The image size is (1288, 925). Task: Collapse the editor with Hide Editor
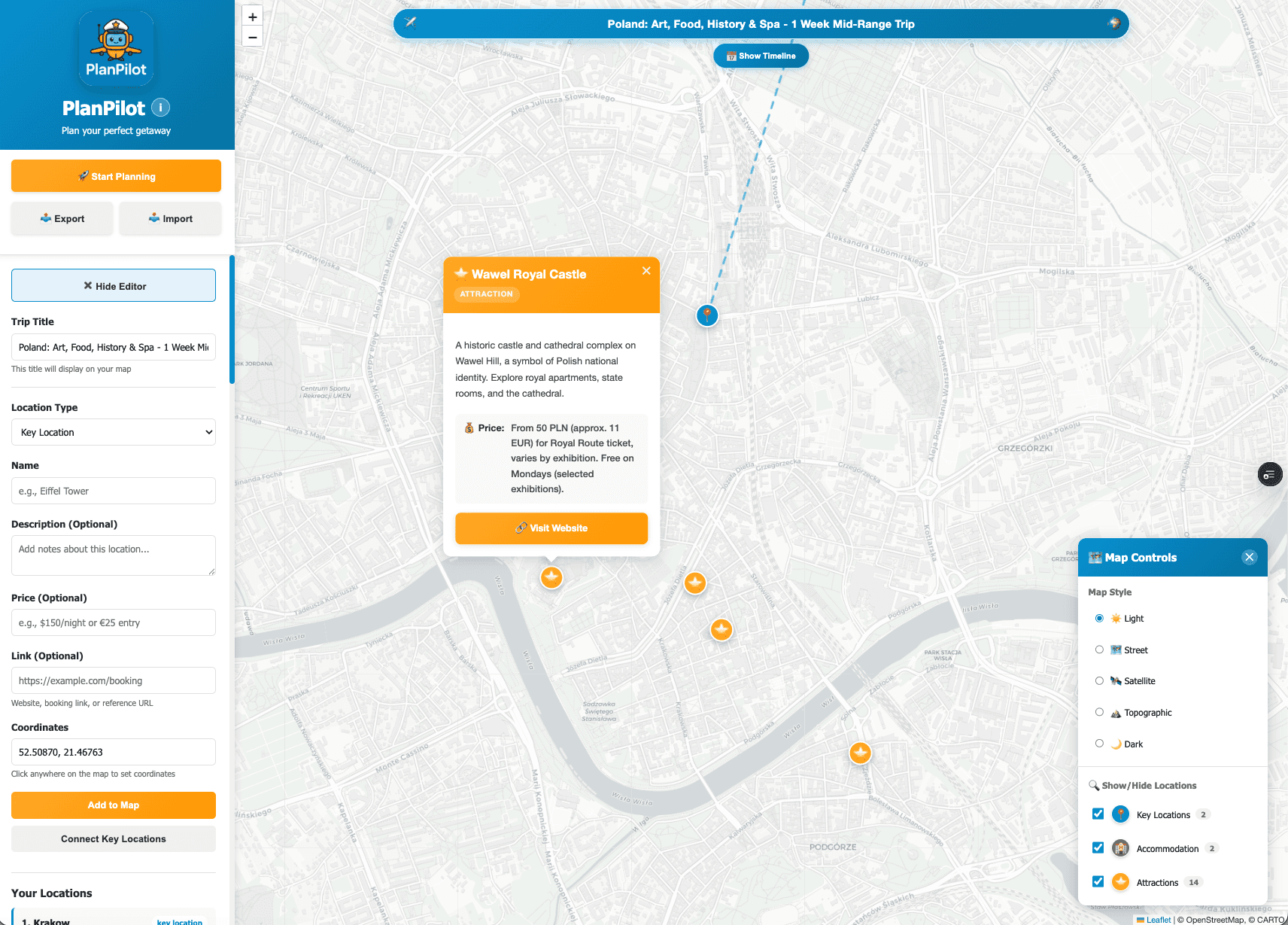[114, 286]
